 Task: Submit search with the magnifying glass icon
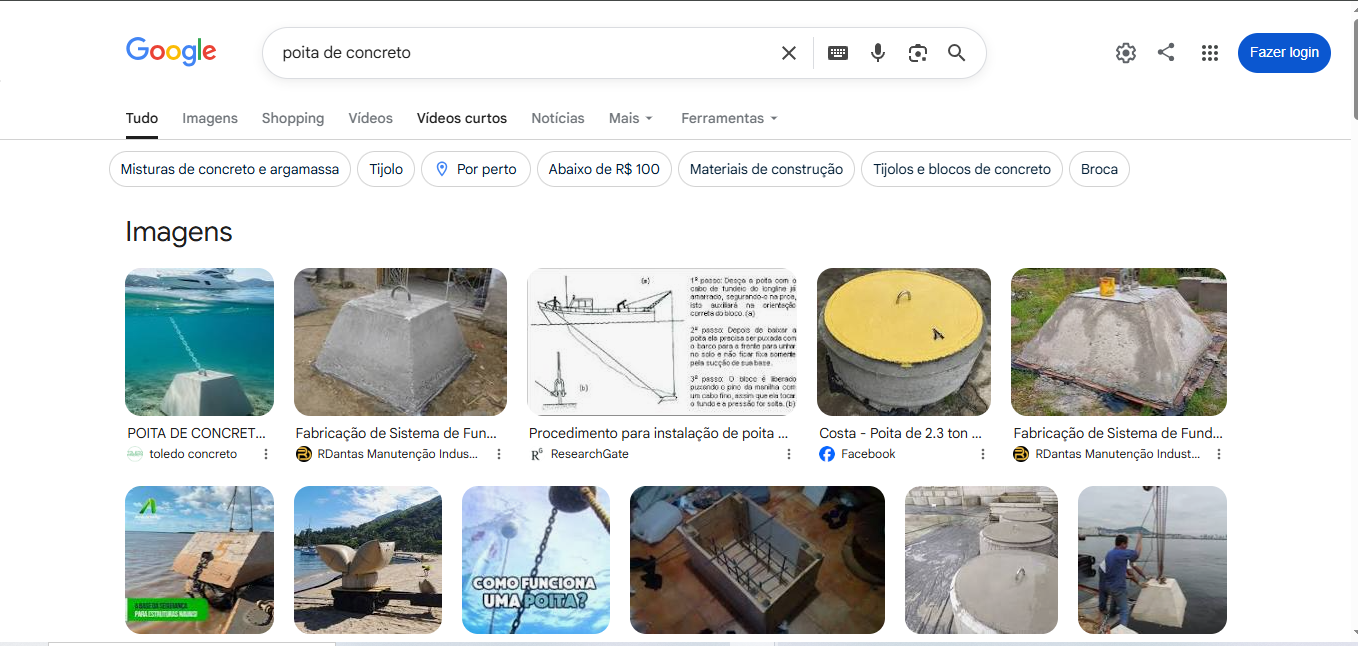click(x=957, y=53)
